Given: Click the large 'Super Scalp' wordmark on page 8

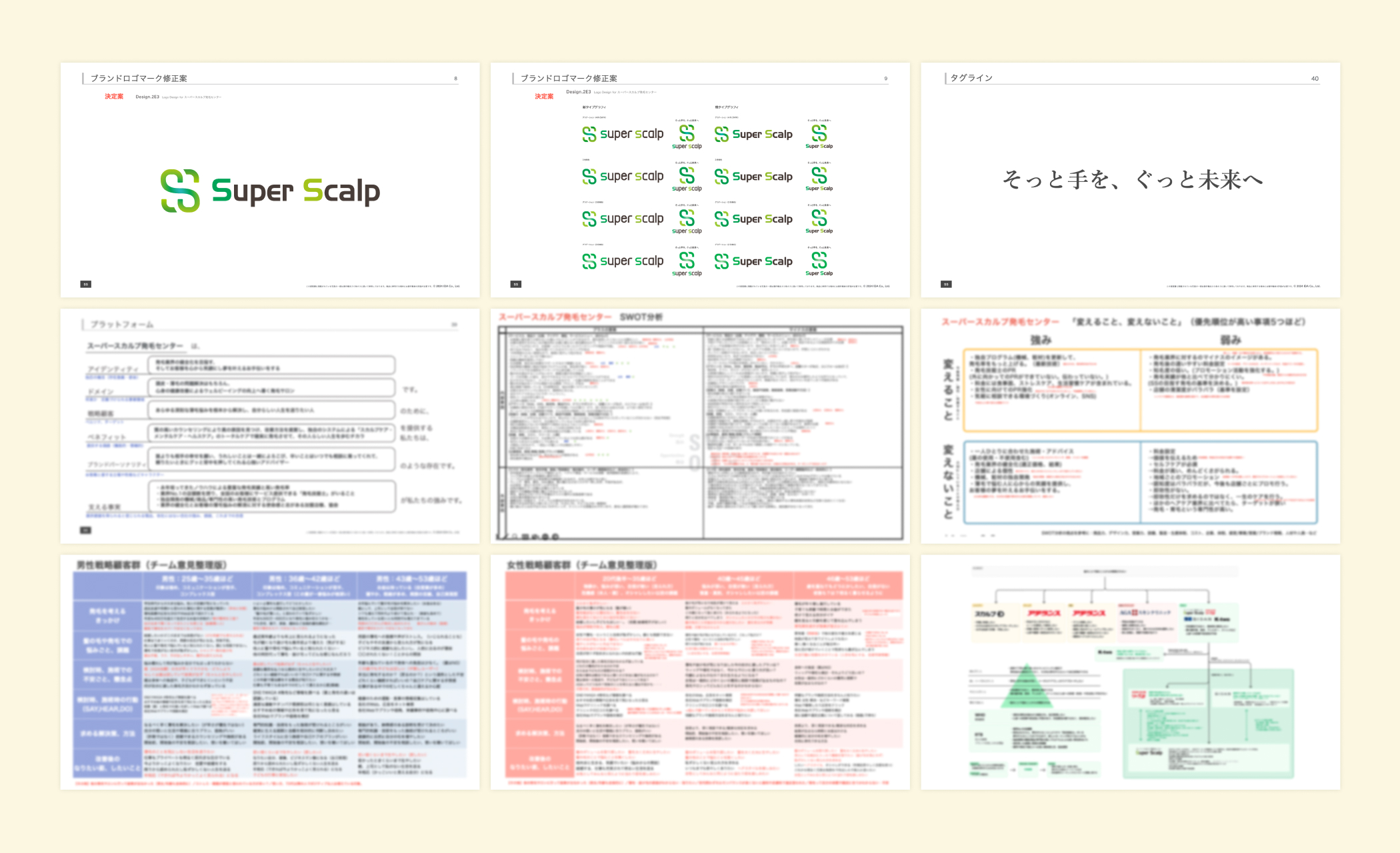Looking at the screenshot, I should pos(295,191).
